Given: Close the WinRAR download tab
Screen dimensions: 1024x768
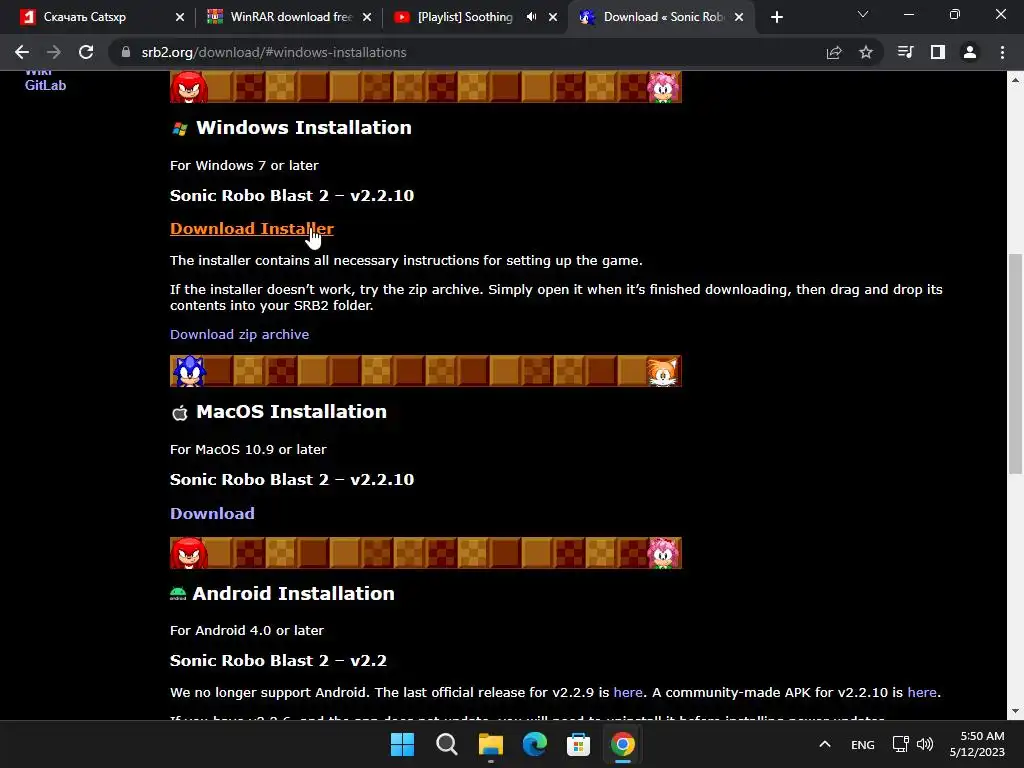Looking at the screenshot, I should pyautogui.click(x=367, y=17).
